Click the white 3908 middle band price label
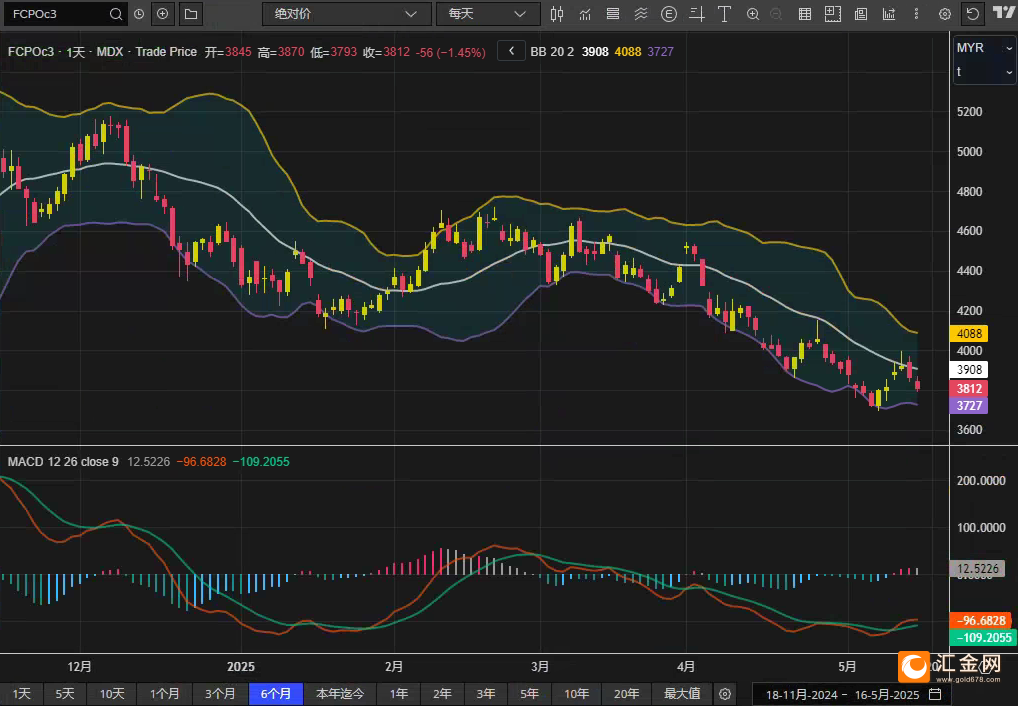 coord(969,370)
